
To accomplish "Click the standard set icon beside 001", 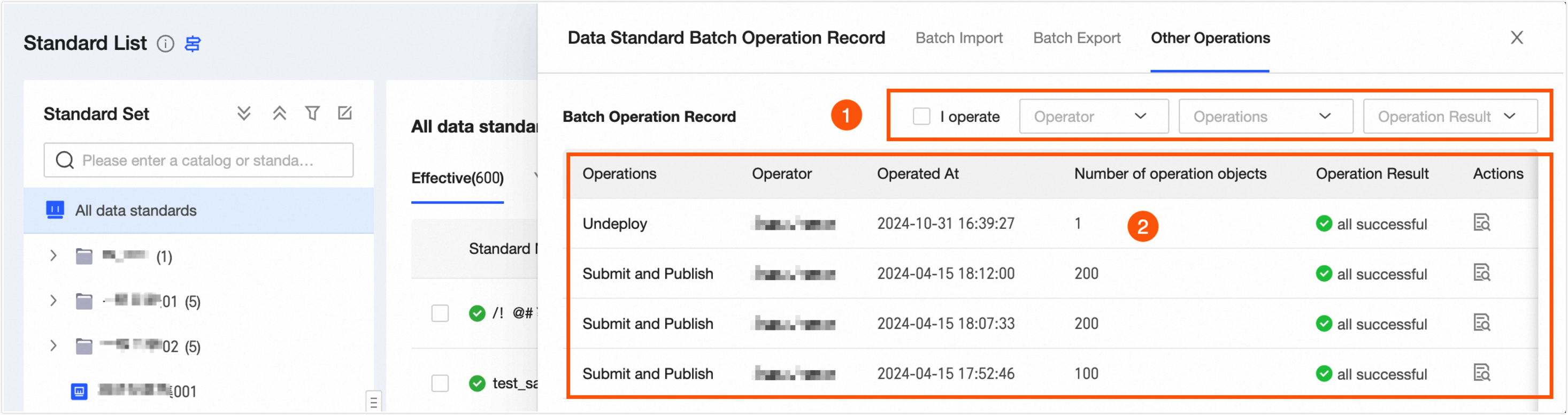I will tap(79, 391).
